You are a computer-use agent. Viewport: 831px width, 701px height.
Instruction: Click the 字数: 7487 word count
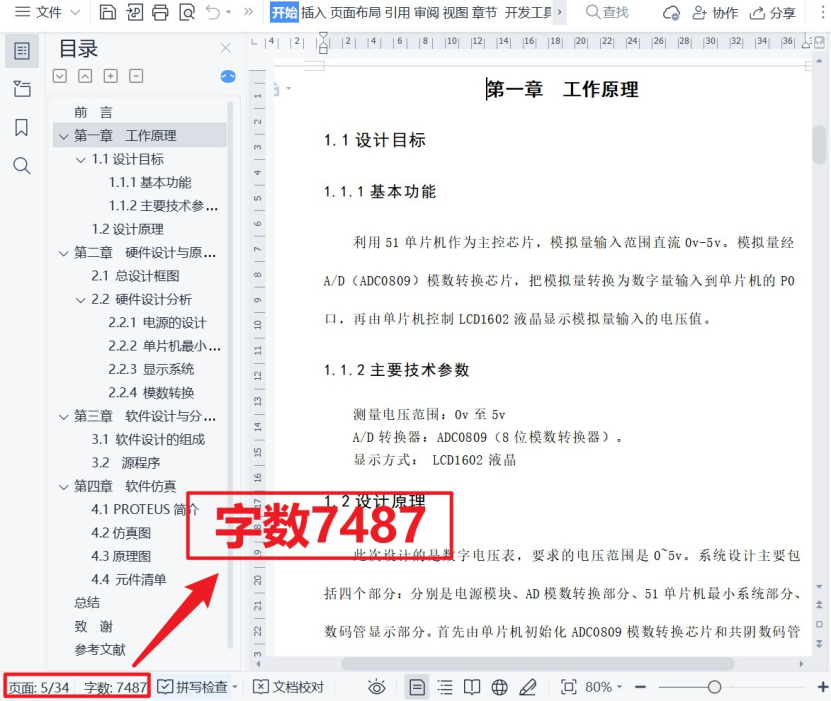tap(115, 688)
